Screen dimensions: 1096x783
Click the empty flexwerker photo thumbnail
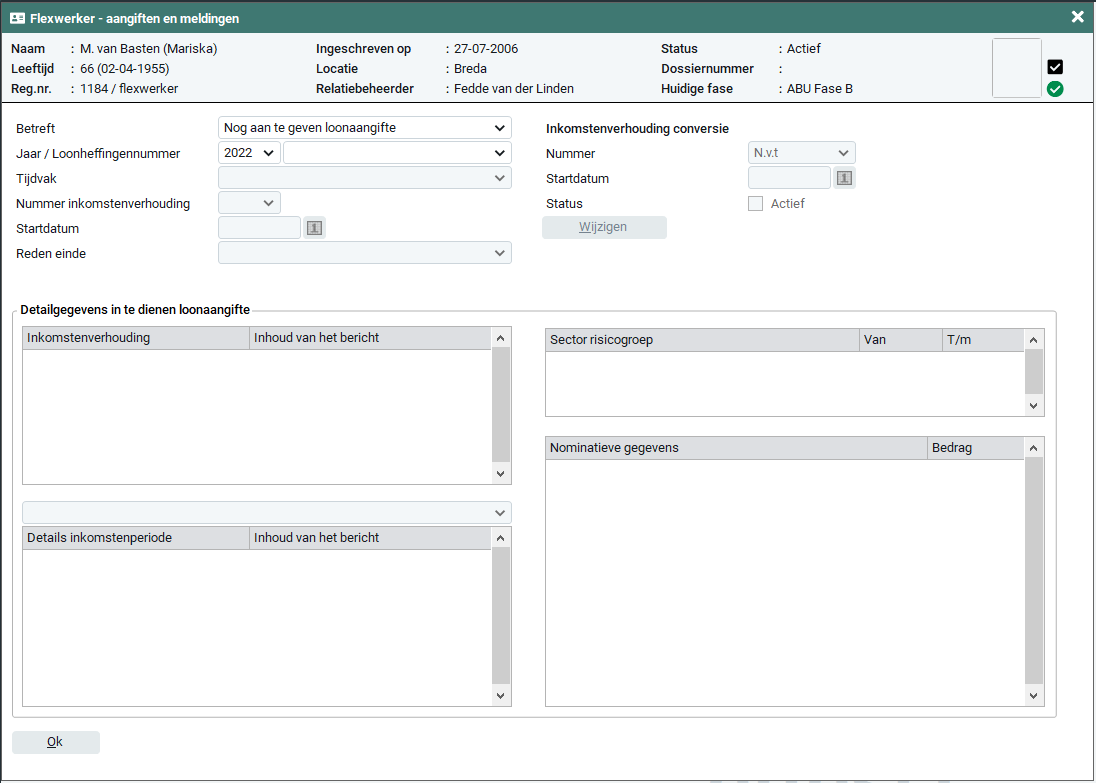pos(1016,68)
